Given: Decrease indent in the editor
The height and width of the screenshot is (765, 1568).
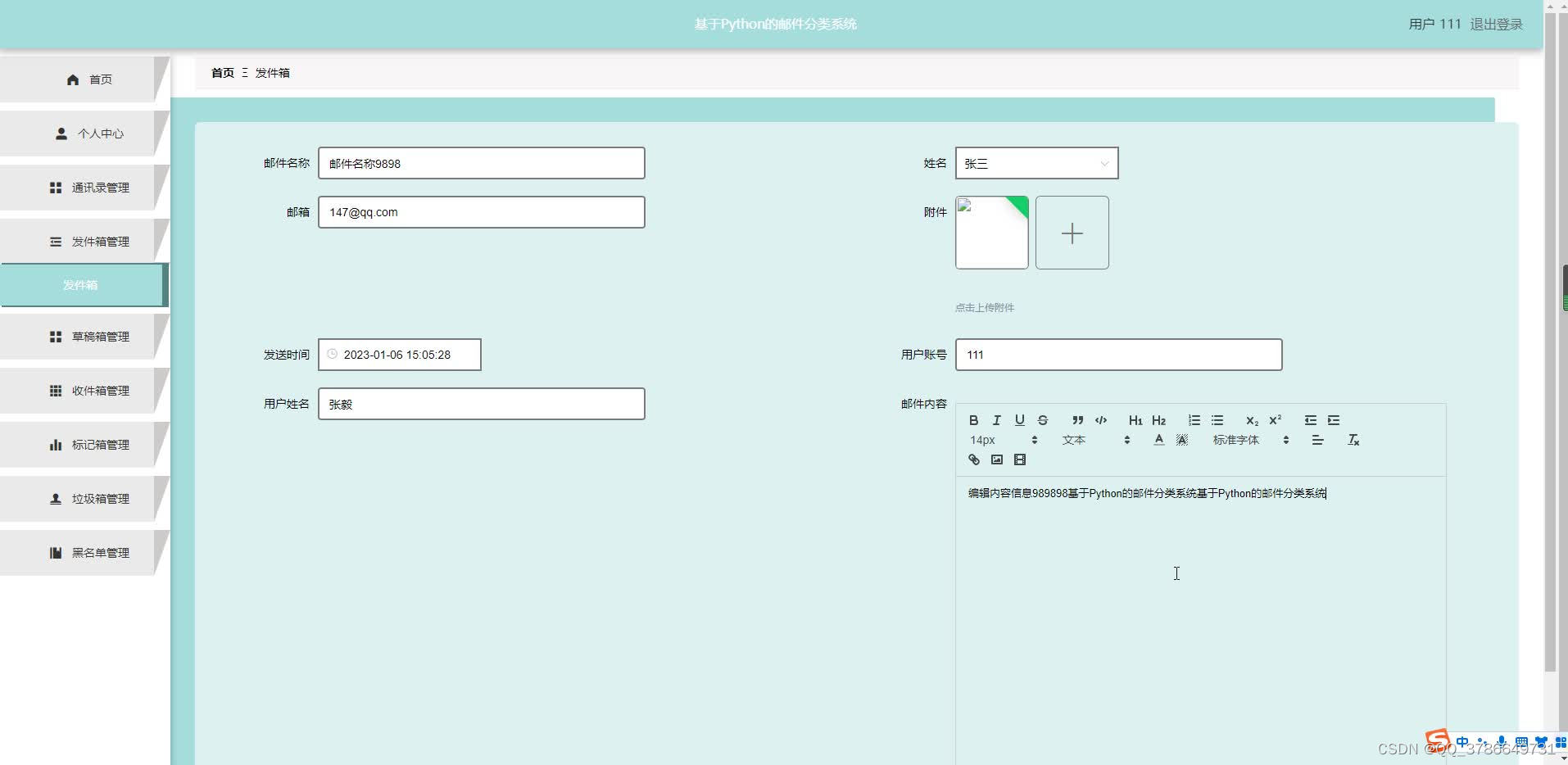Looking at the screenshot, I should pos(1311,420).
